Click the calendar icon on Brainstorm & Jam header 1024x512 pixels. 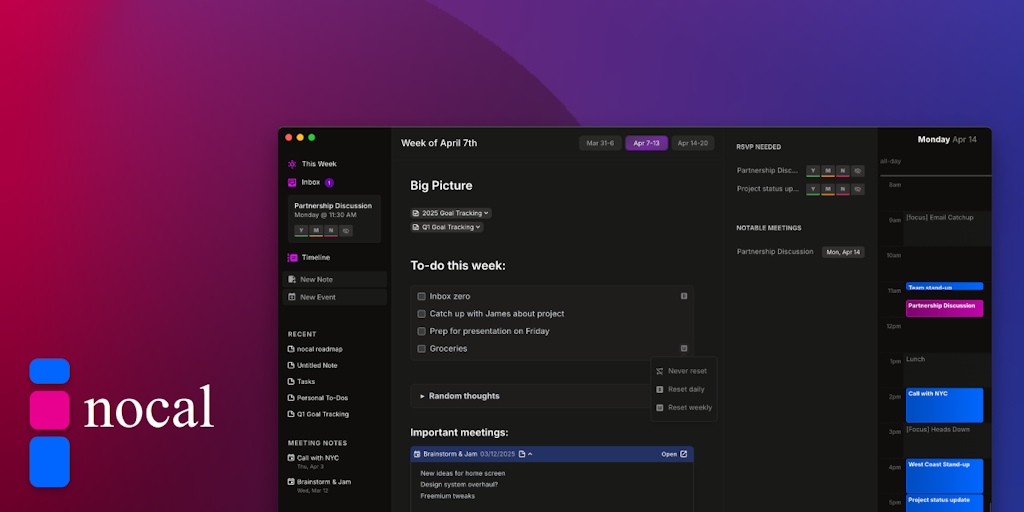click(417, 454)
